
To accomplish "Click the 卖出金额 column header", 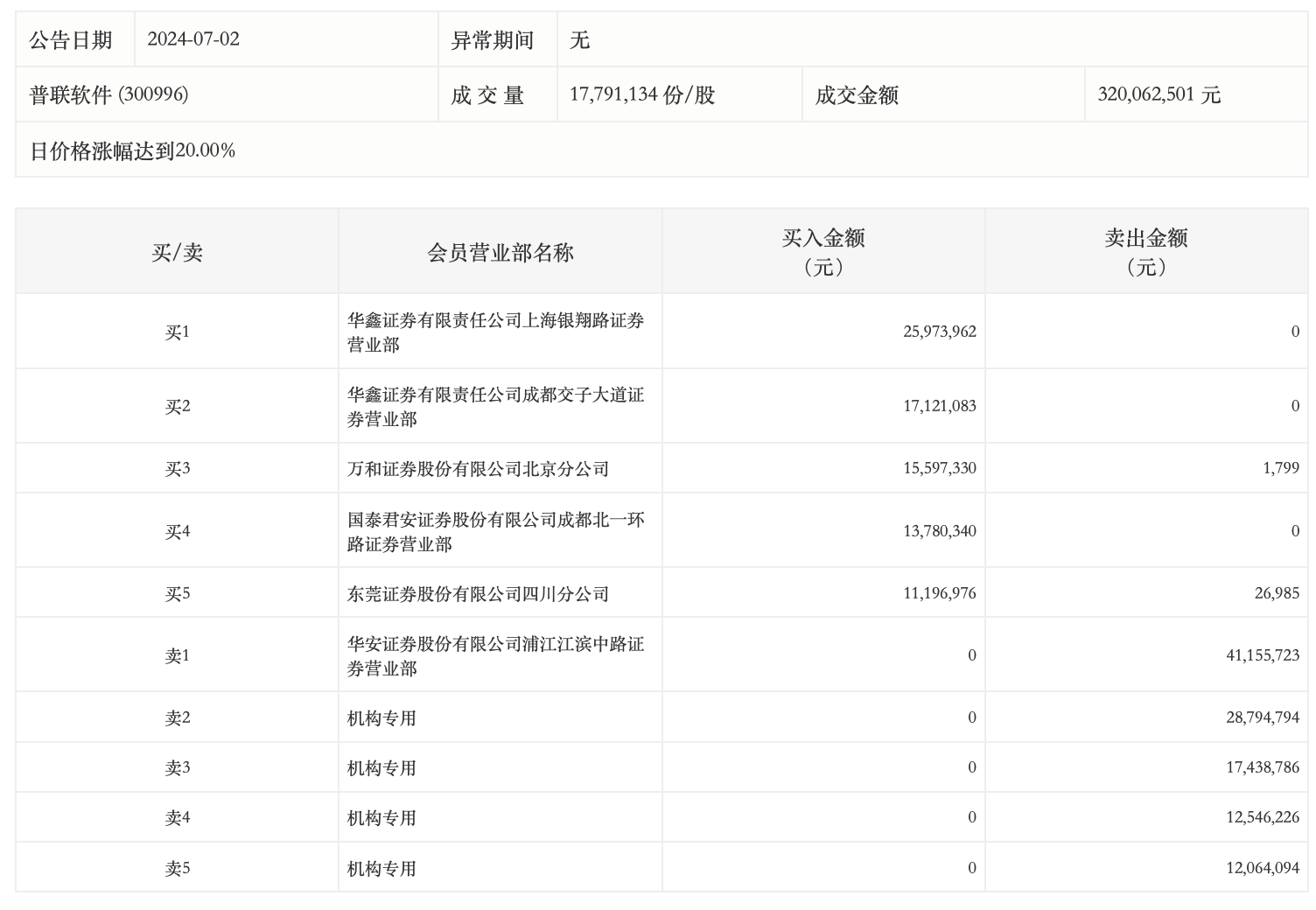I will click(x=1145, y=251).
